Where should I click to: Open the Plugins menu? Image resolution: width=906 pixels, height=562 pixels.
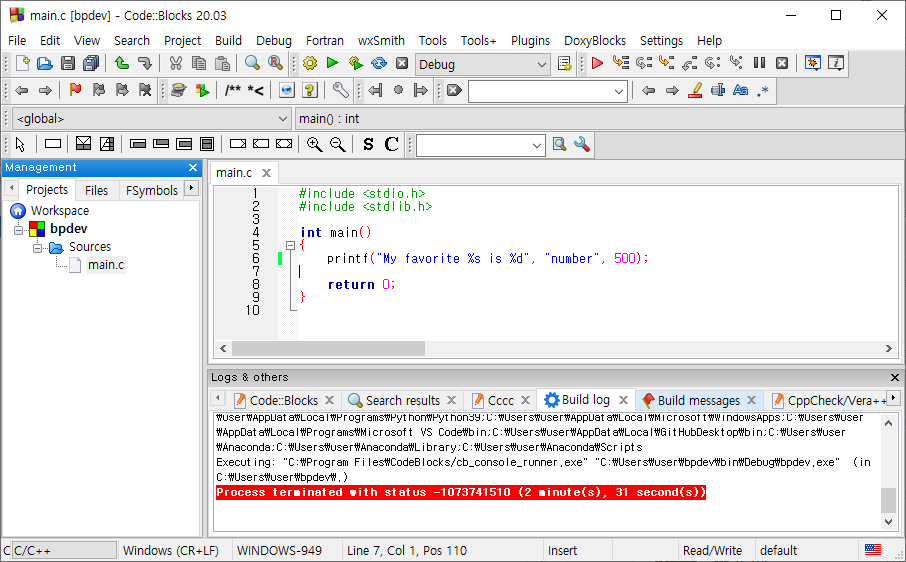[530, 40]
